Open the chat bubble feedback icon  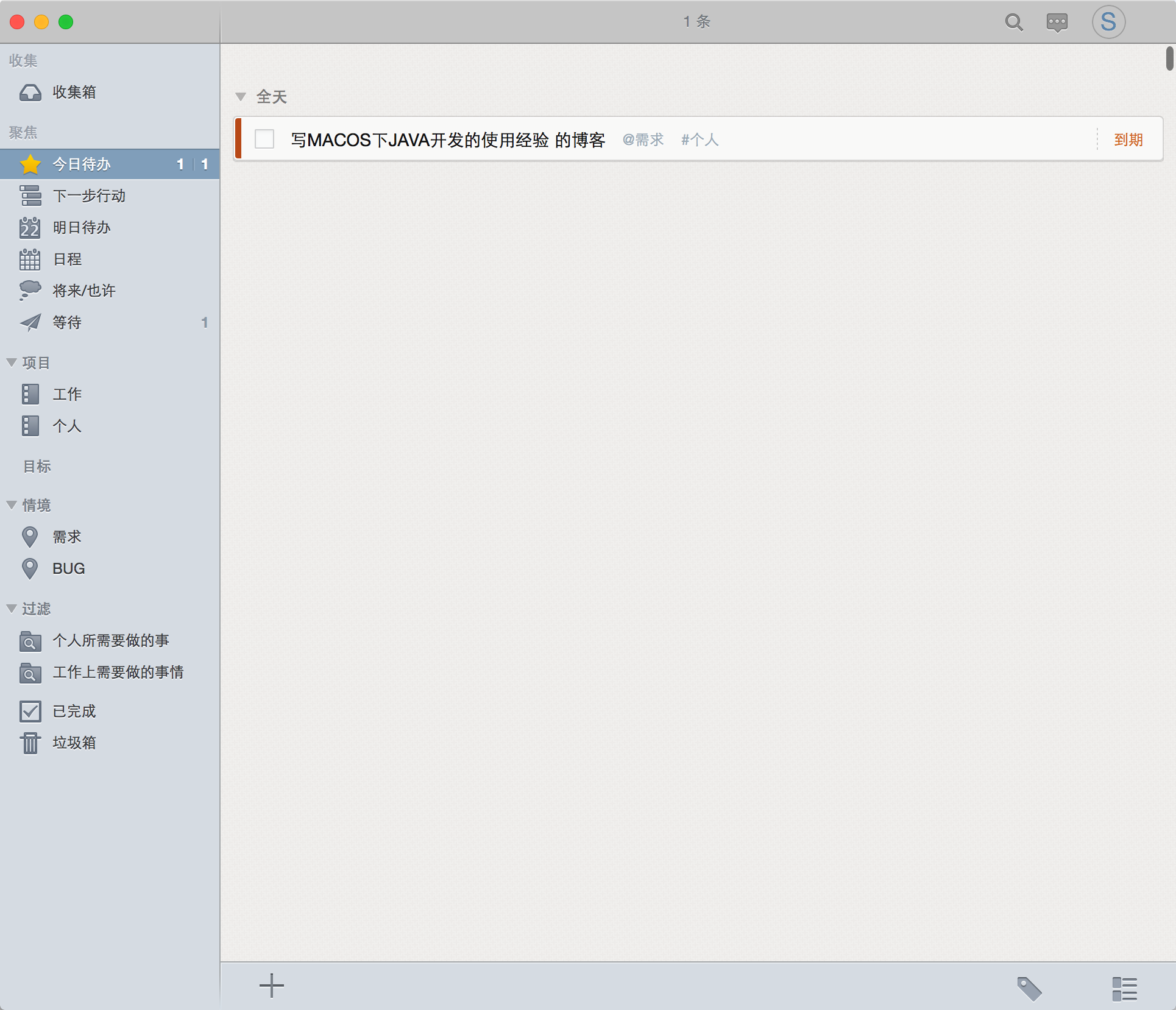[1057, 23]
